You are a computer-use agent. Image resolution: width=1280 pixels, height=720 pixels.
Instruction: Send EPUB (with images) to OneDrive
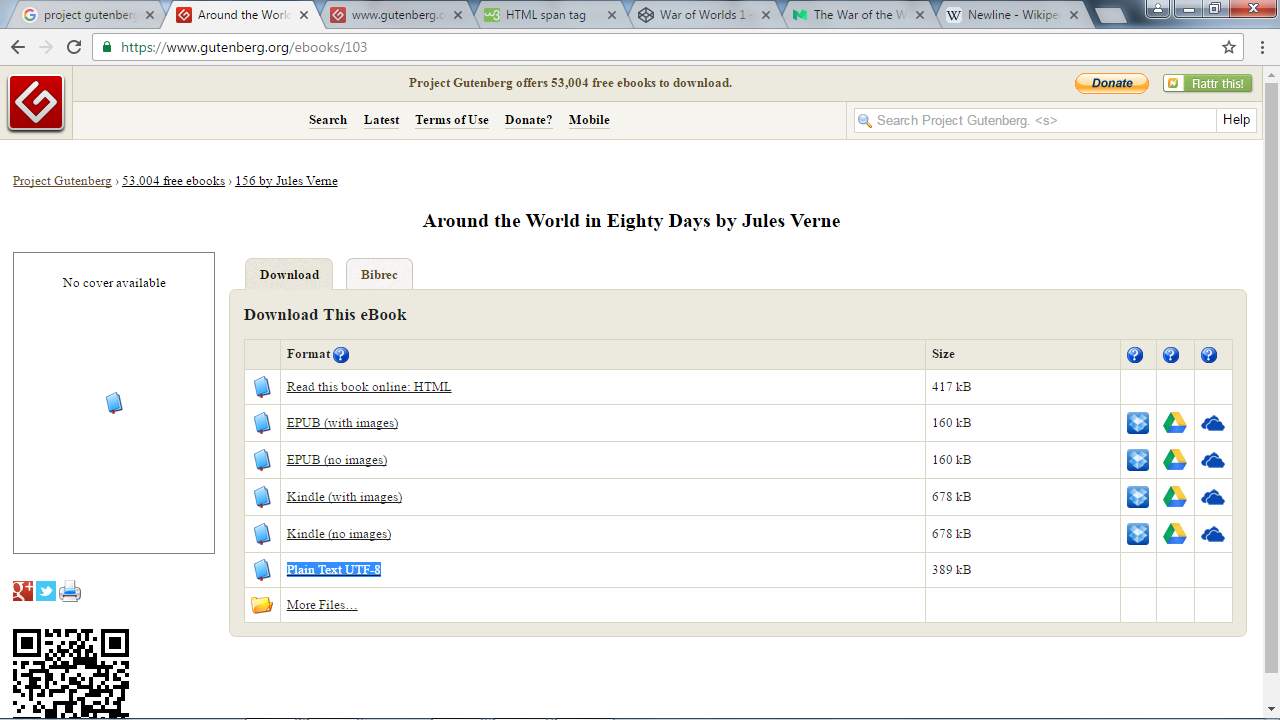(x=1213, y=424)
